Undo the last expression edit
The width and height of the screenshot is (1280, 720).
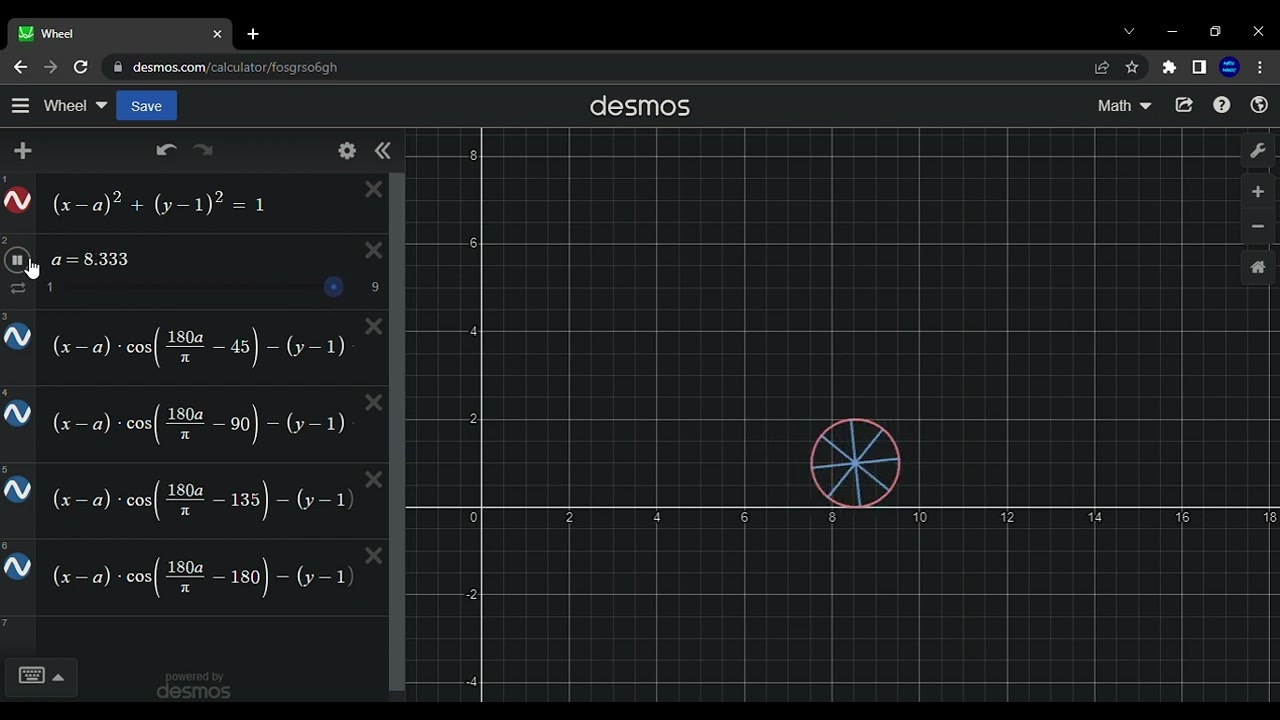[166, 150]
